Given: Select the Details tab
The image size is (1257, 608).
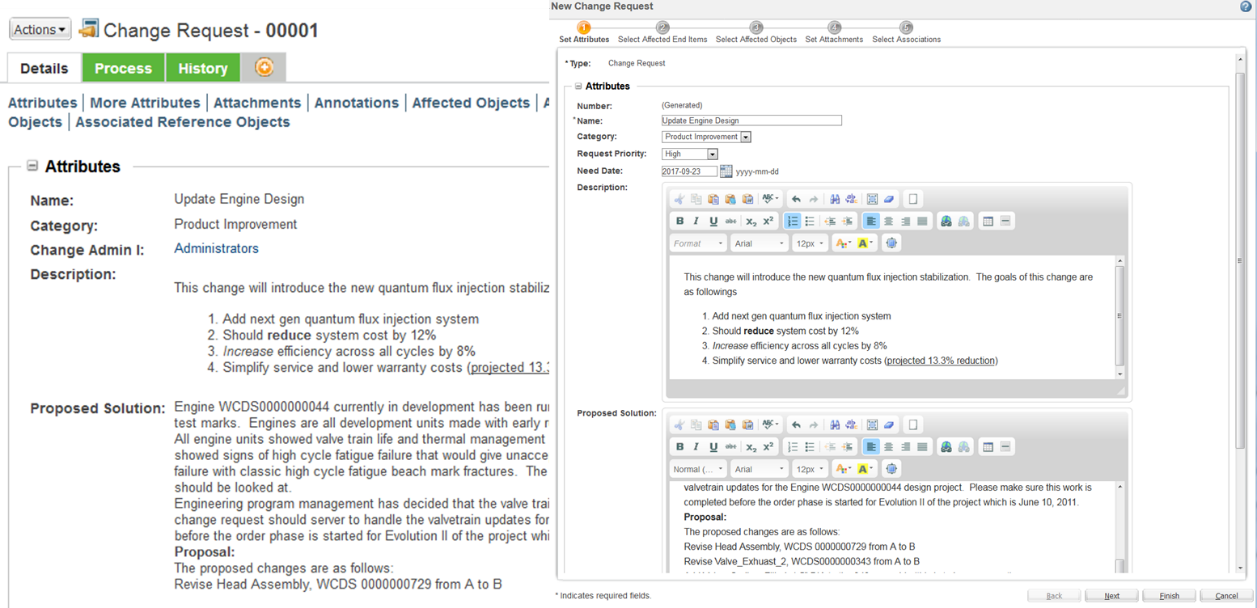Looking at the screenshot, I should [x=44, y=68].
